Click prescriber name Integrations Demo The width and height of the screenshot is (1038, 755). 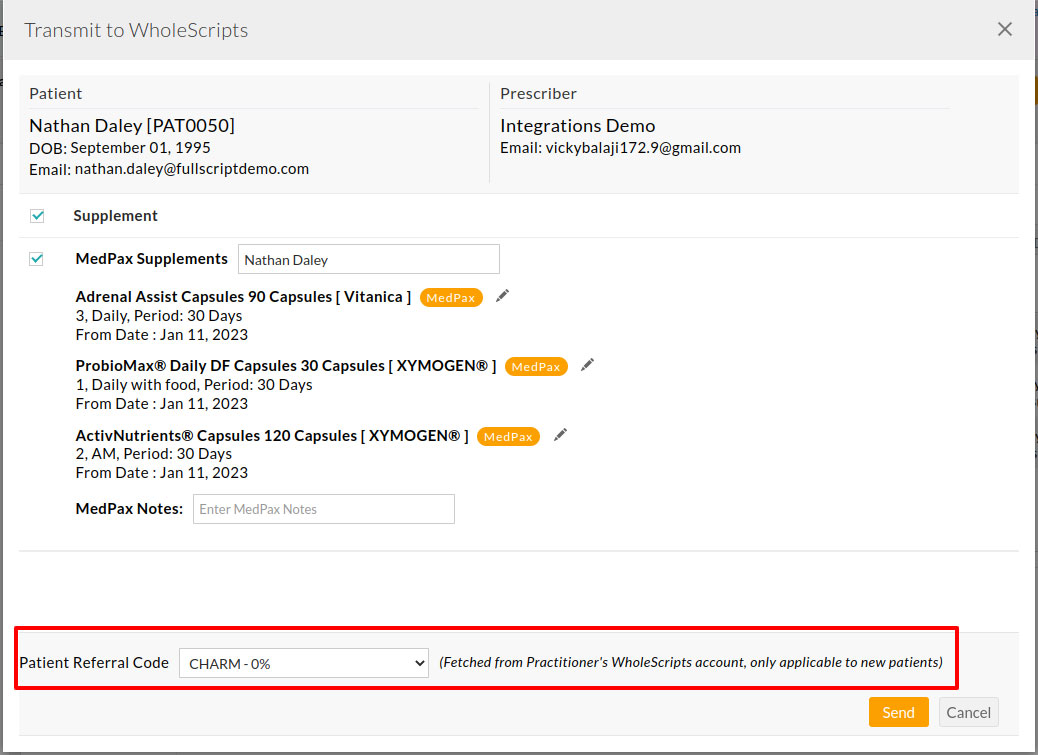click(577, 125)
